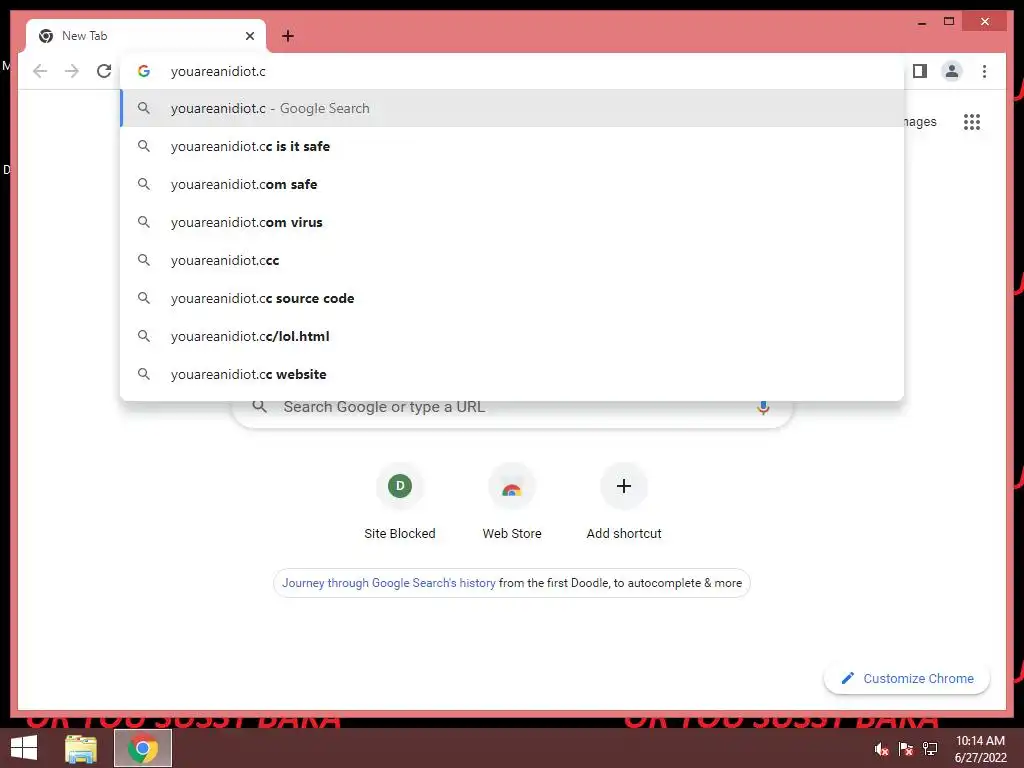Choose suggestion 'youareanidiot.cc website'
This screenshot has width=1024, height=768.
513,374
